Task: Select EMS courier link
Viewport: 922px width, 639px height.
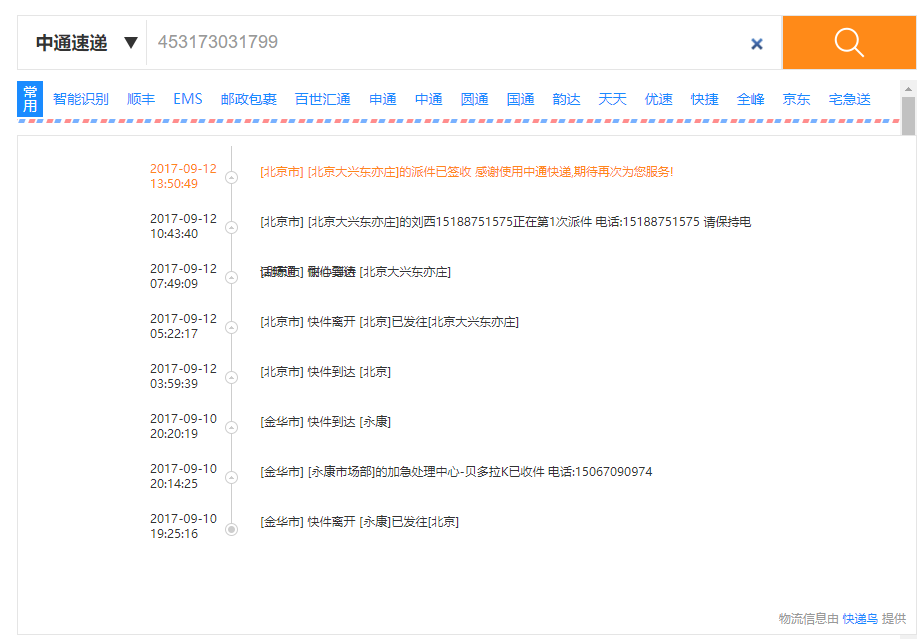Action: click(187, 99)
